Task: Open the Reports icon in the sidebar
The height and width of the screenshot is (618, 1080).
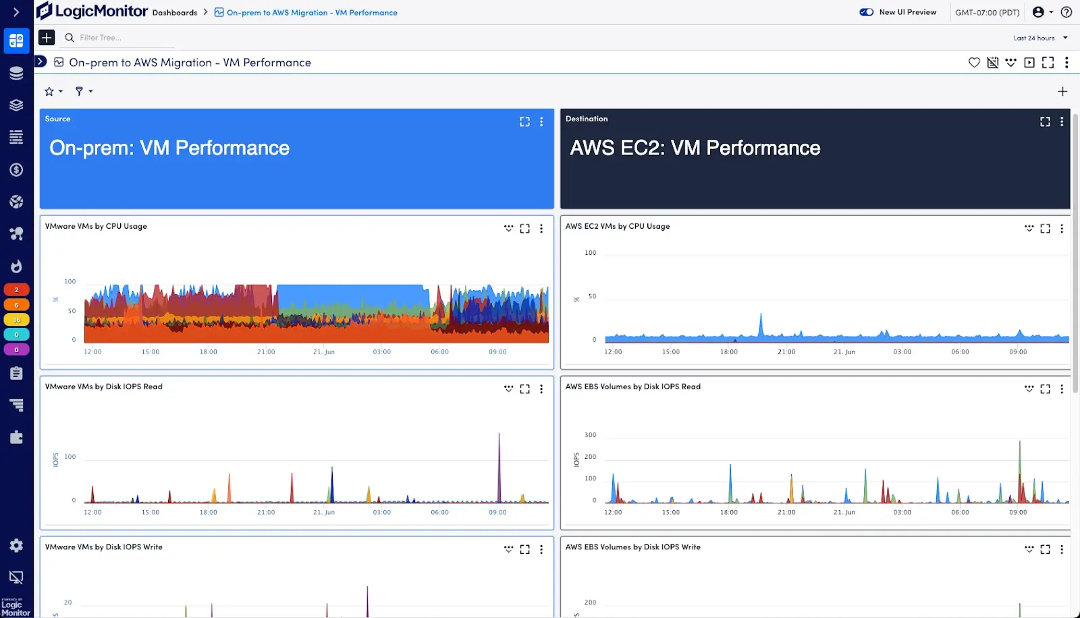Action: (14, 373)
